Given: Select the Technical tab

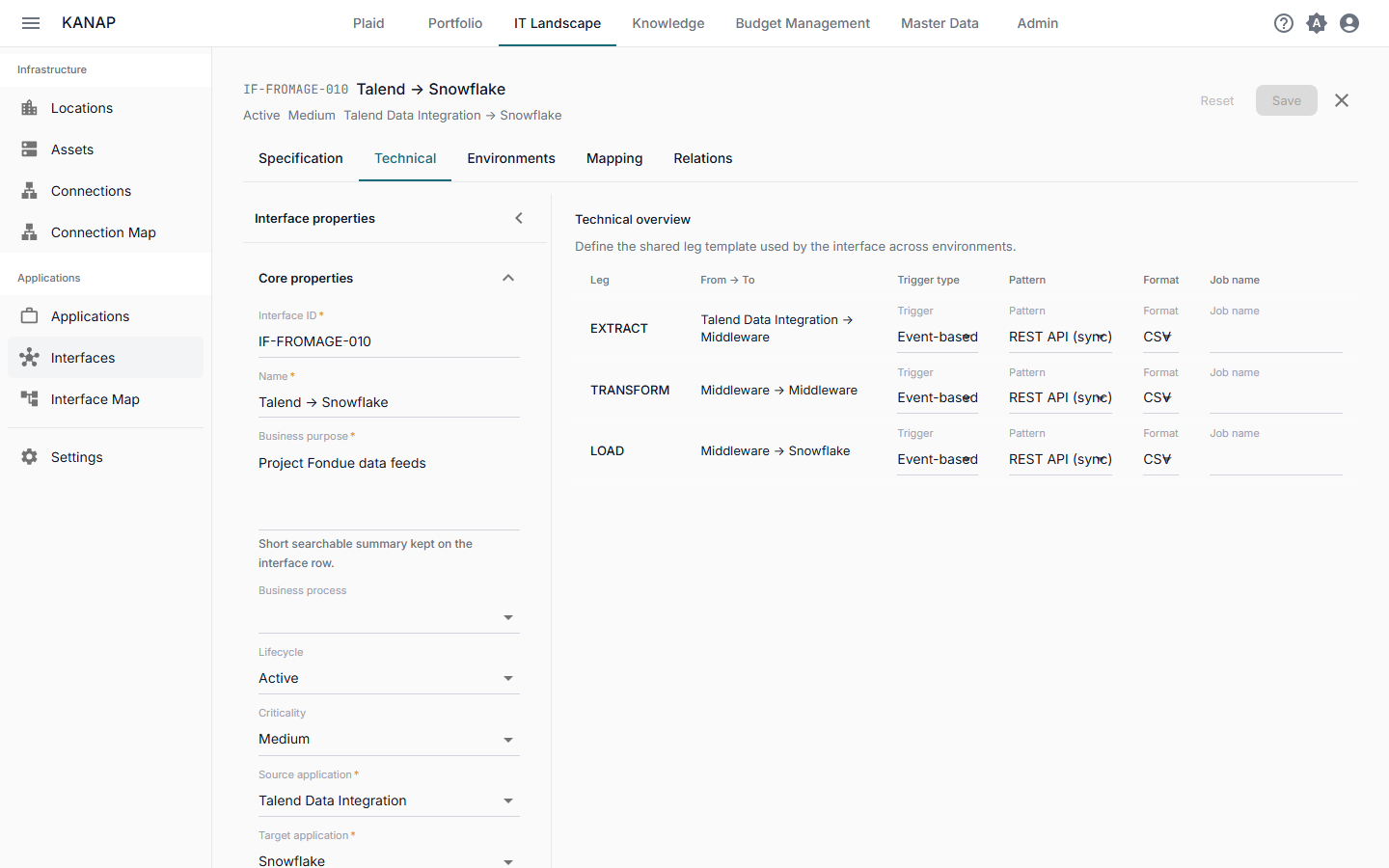Looking at the screenshot, I should 405,158.
